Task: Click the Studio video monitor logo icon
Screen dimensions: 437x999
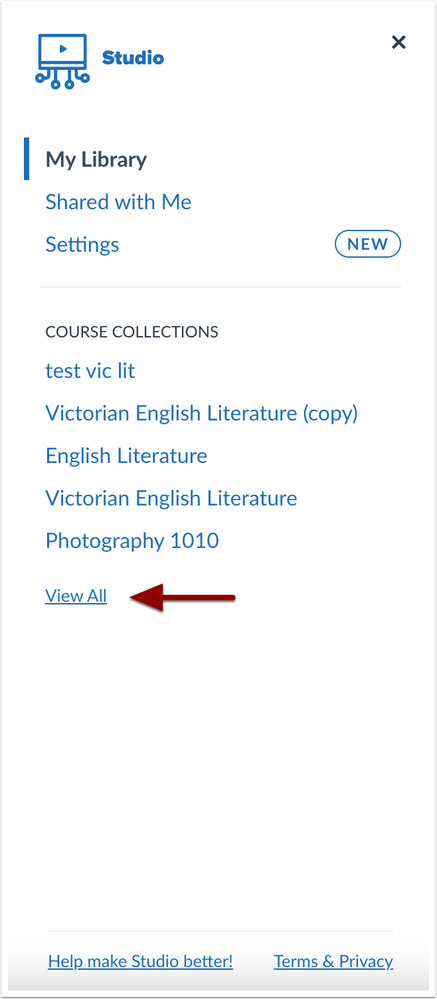Action: (x=62, y=61)
